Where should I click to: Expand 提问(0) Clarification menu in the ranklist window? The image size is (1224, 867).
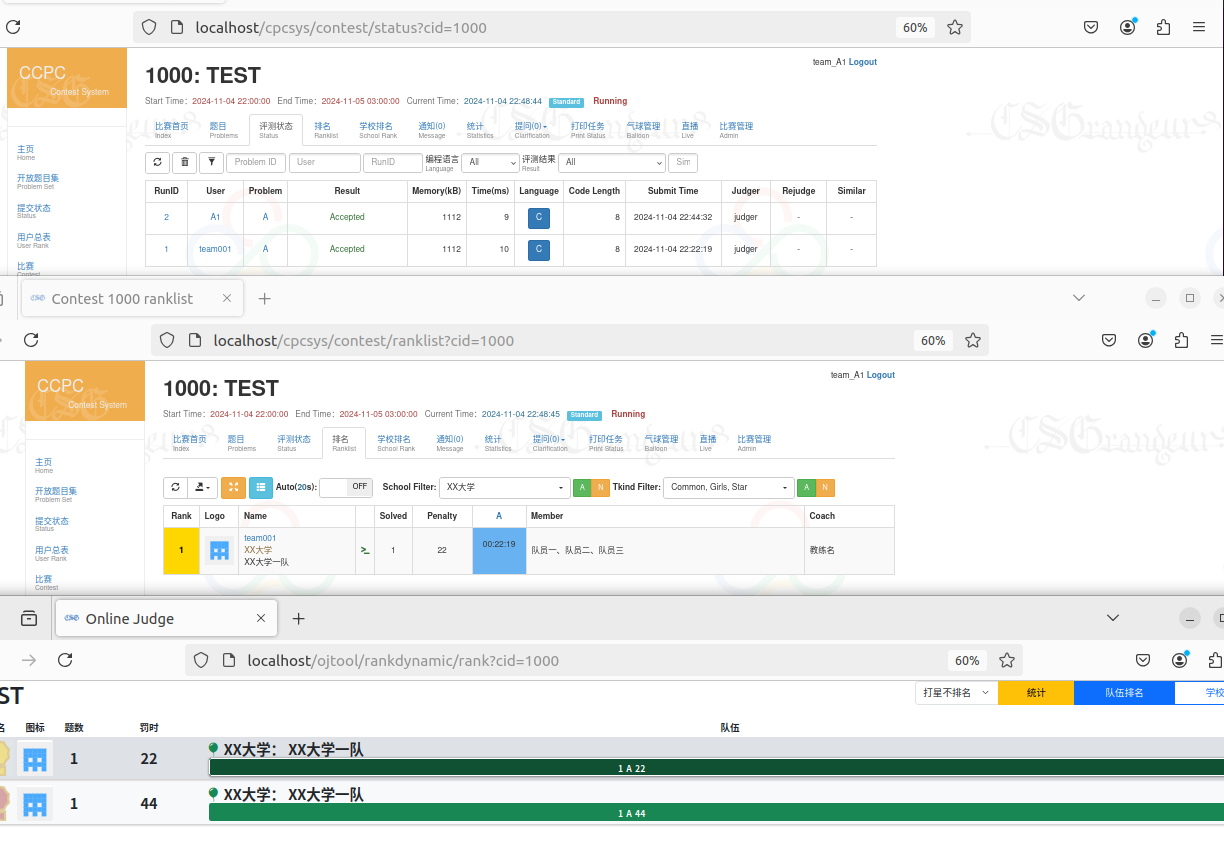click(x=550, y=443)
